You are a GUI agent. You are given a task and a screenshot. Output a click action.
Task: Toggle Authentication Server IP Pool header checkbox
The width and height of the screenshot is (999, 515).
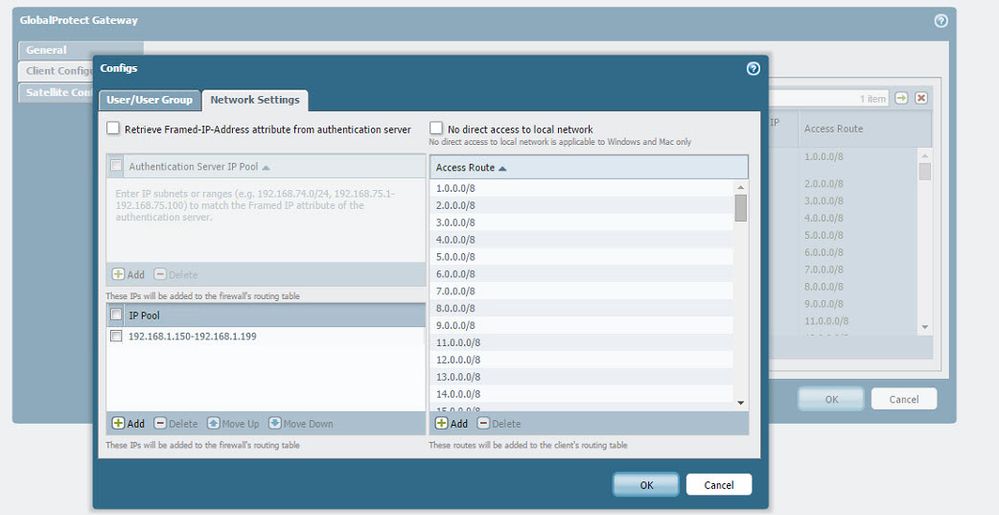(116, 166)
